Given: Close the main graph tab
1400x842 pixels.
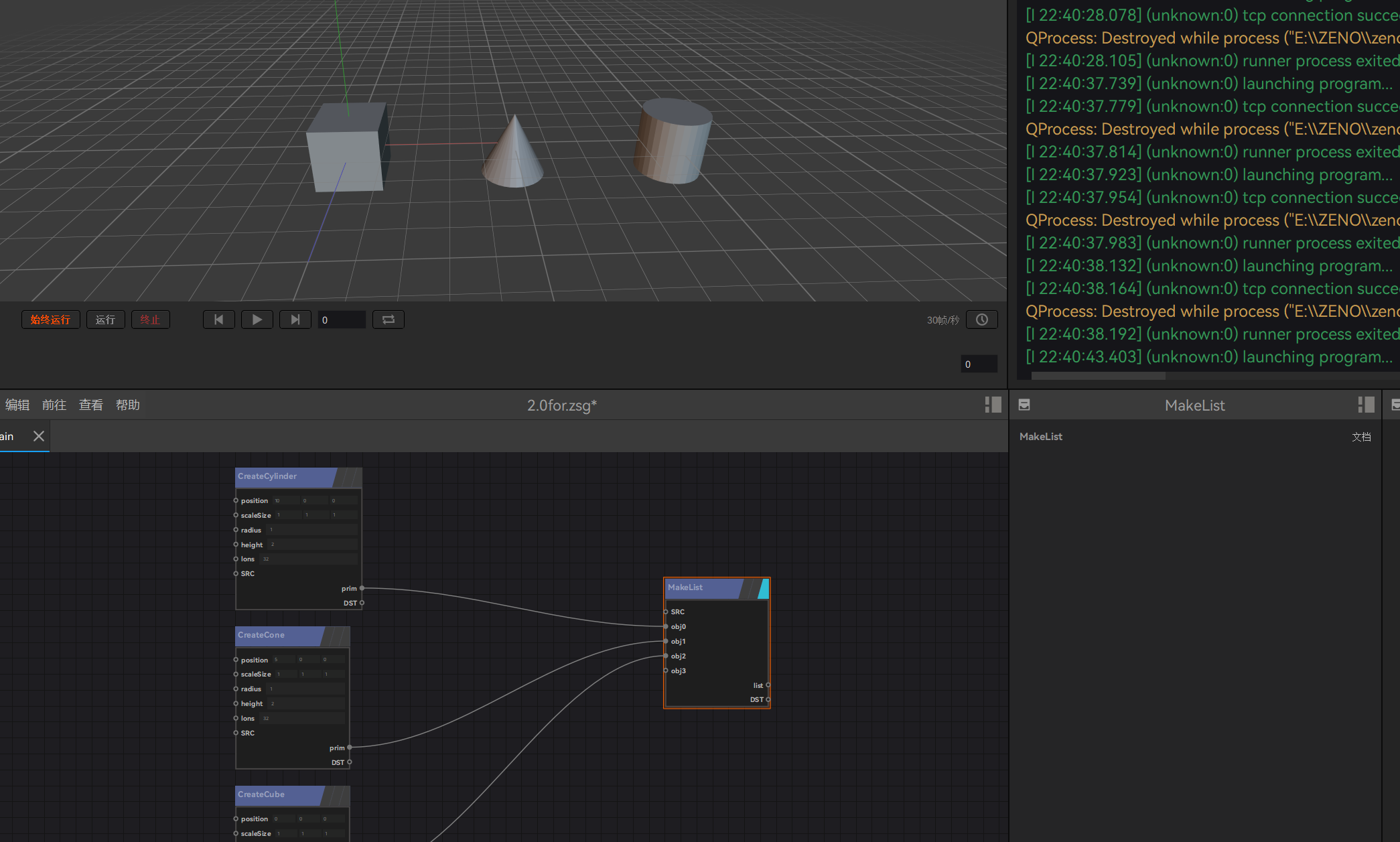Looking at the screenshot, I should coord(39,436).
